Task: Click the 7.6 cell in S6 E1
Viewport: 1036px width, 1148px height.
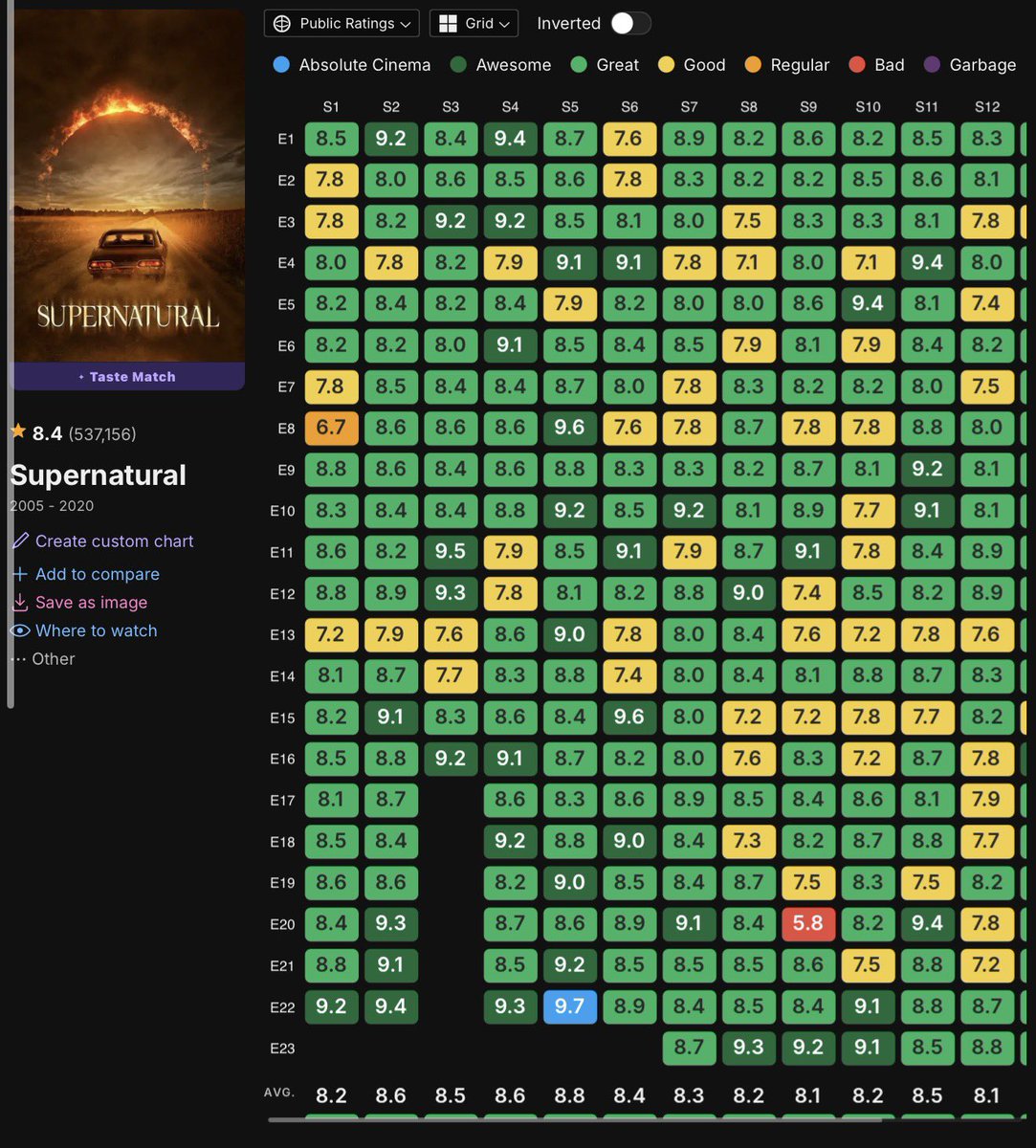Action: 628,139
